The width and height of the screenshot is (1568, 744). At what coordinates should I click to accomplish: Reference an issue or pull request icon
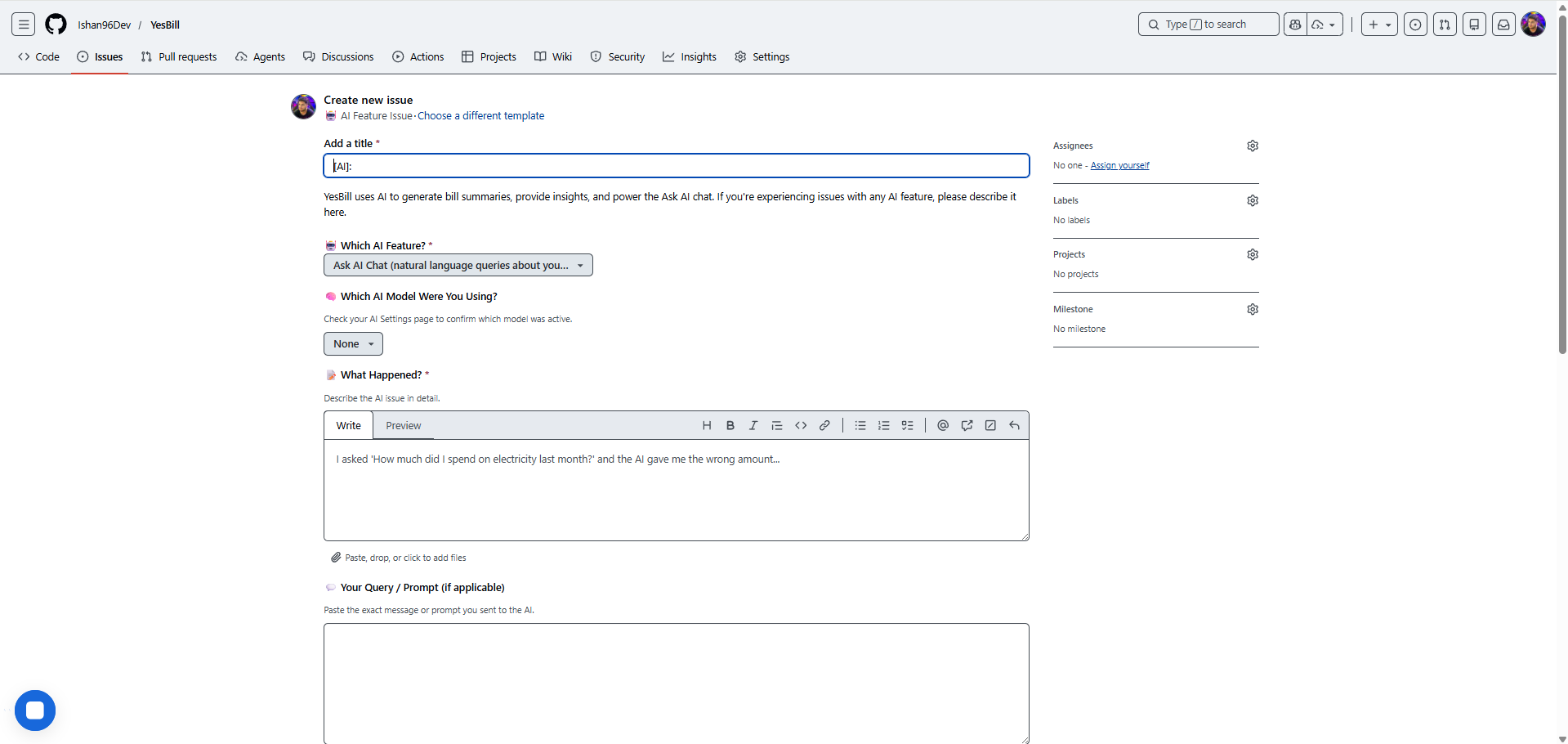(967, 425)
